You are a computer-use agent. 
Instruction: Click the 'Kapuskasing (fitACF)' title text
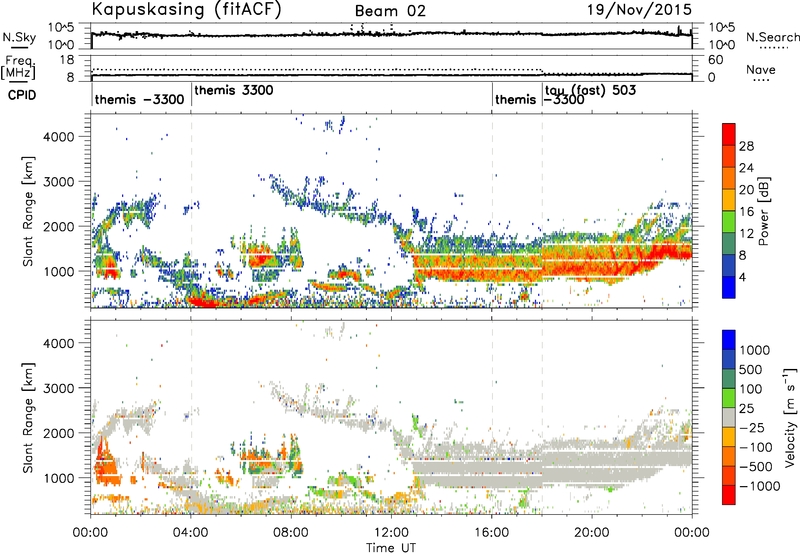(x=186, y=9)
